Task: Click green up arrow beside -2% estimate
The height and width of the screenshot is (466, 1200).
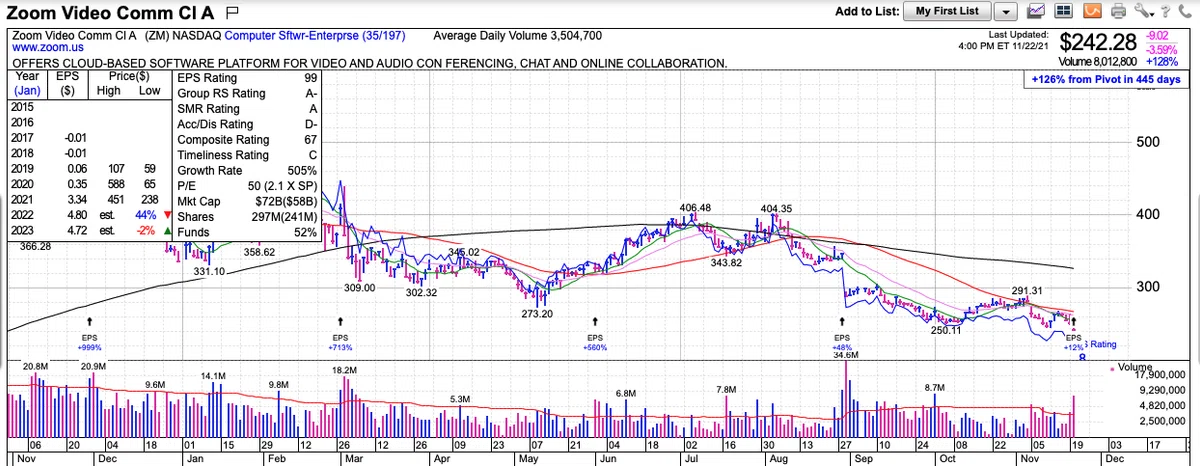Action: [x=166, y=229]
